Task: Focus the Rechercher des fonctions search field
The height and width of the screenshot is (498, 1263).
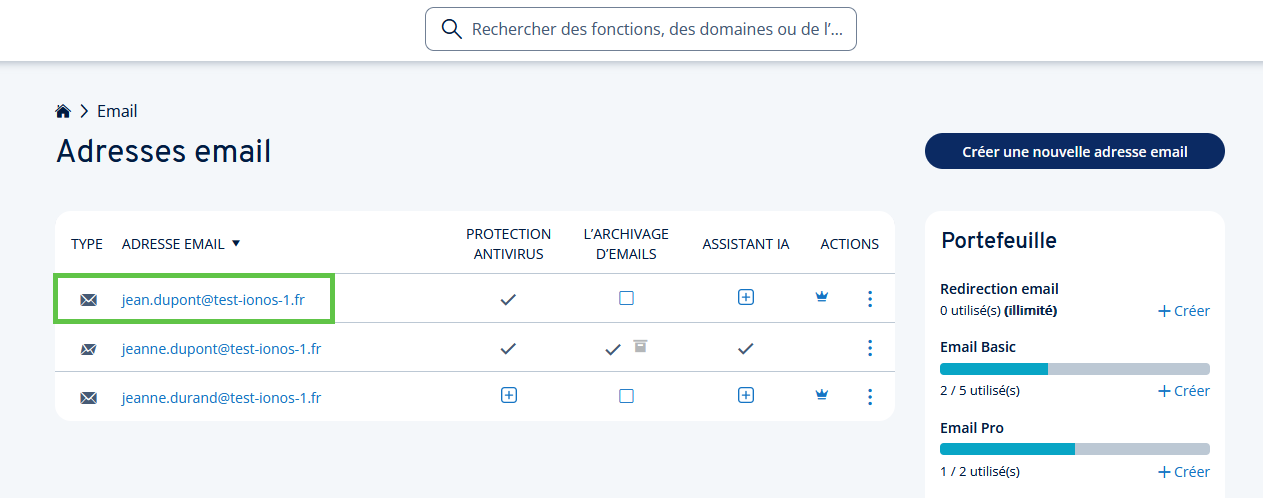Action: tap(641, 29)
